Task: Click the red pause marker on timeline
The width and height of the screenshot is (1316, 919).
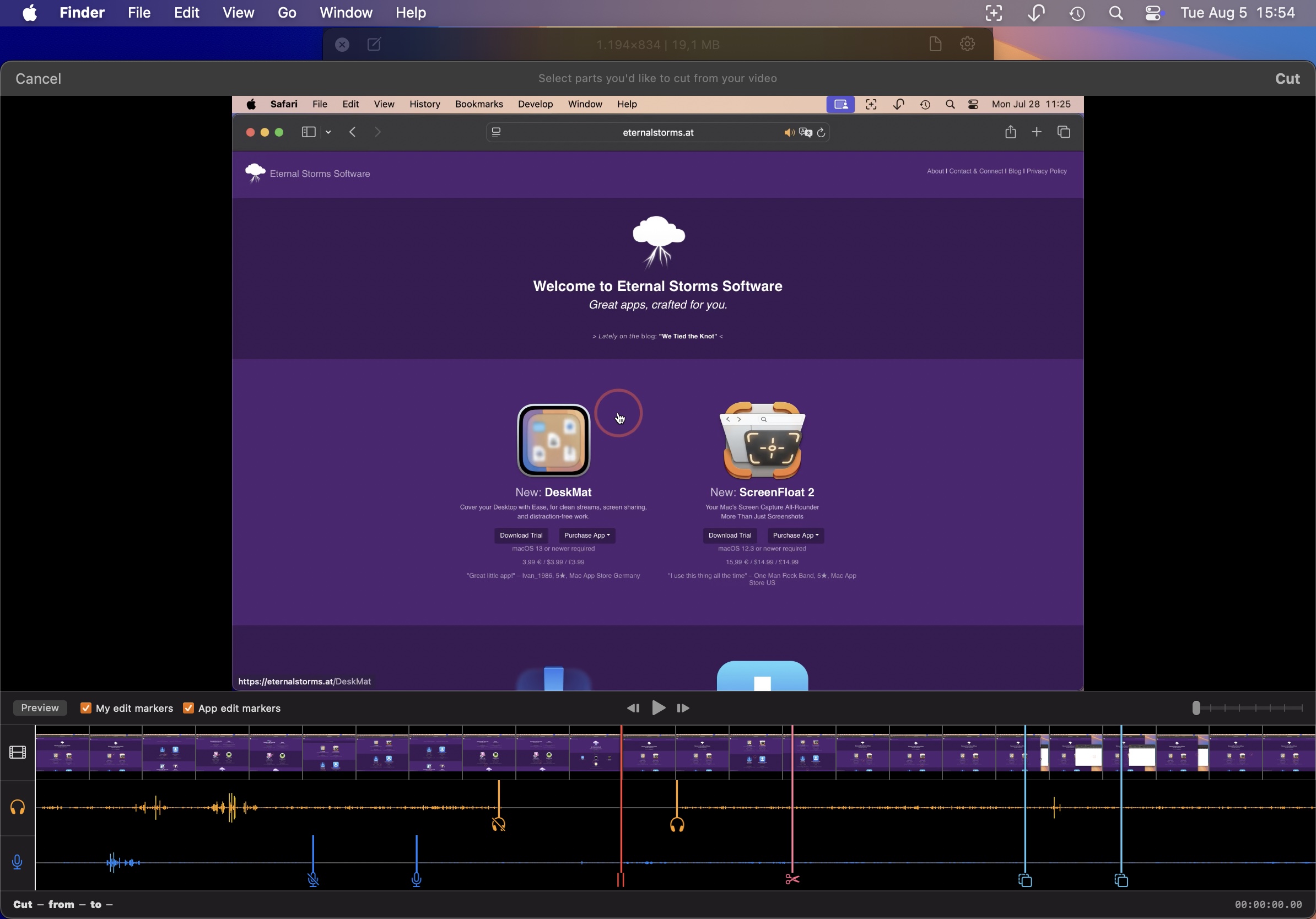Action: [x=621, y=880]
